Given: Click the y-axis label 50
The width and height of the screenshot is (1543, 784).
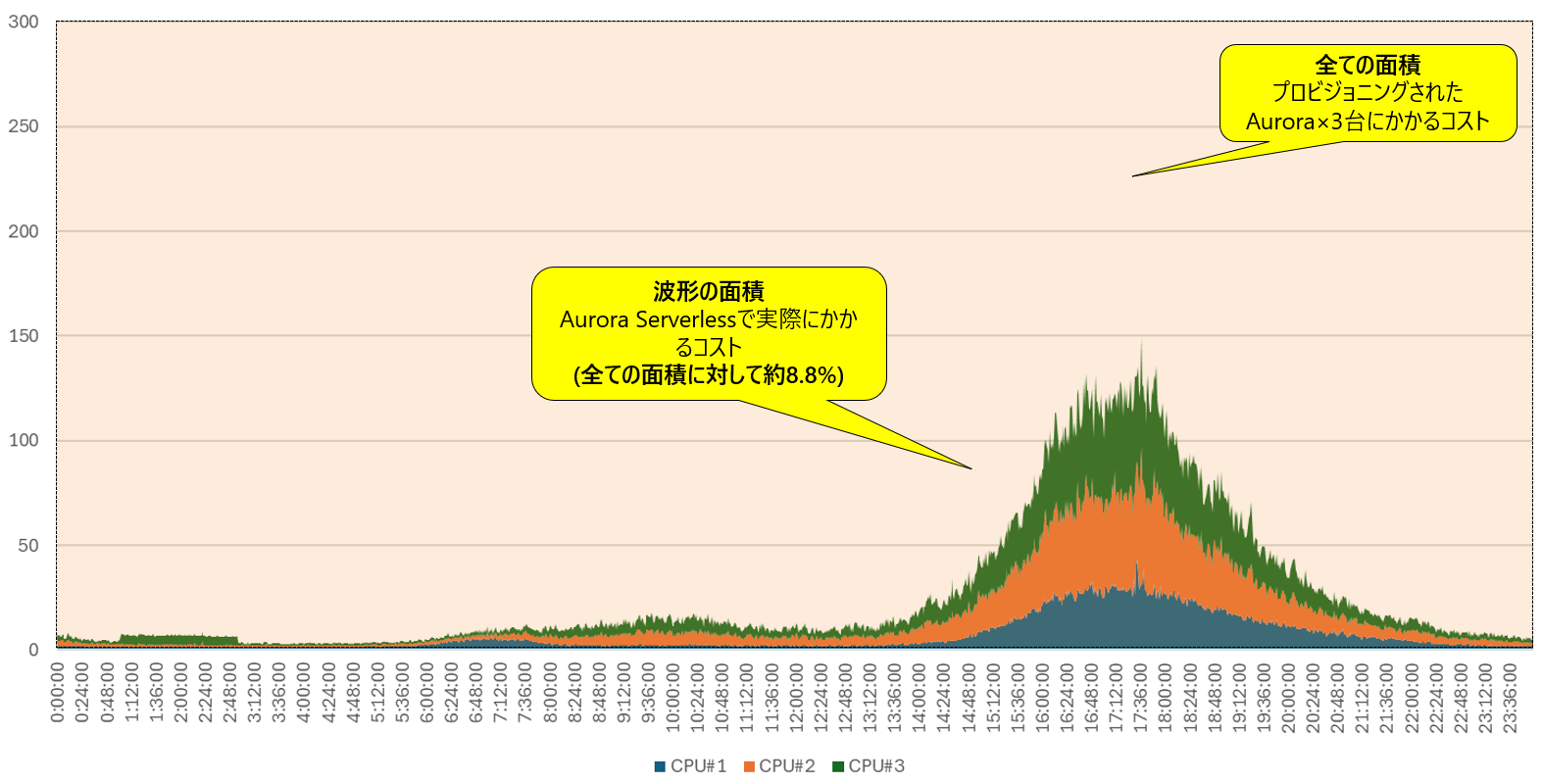Looking at the screenshot, I should [28, 545].
